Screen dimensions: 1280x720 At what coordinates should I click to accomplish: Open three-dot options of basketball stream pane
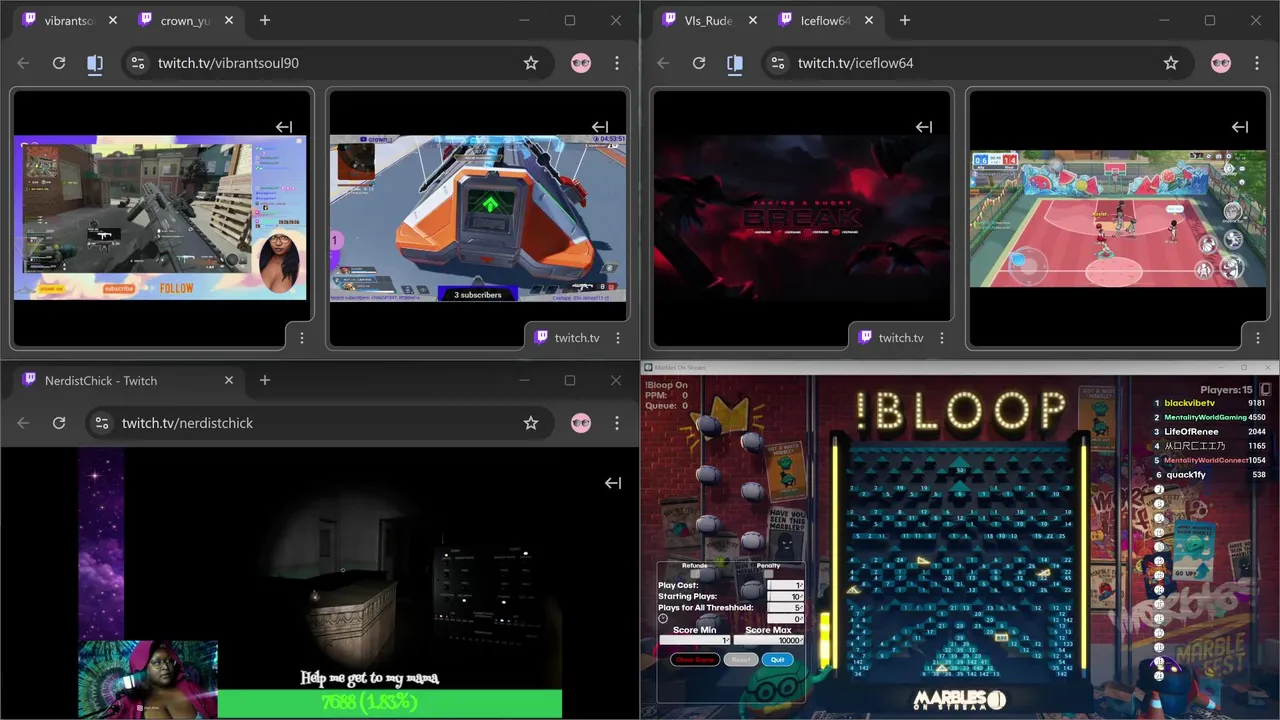coord(1256,338)
